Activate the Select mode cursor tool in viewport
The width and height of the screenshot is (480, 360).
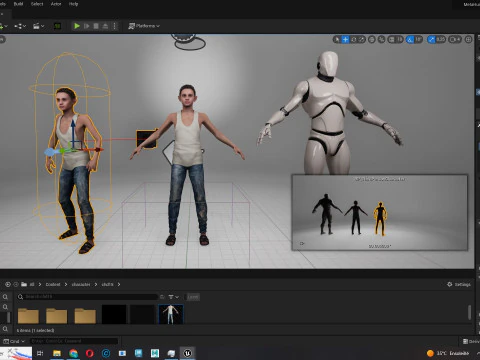[337, 40]
